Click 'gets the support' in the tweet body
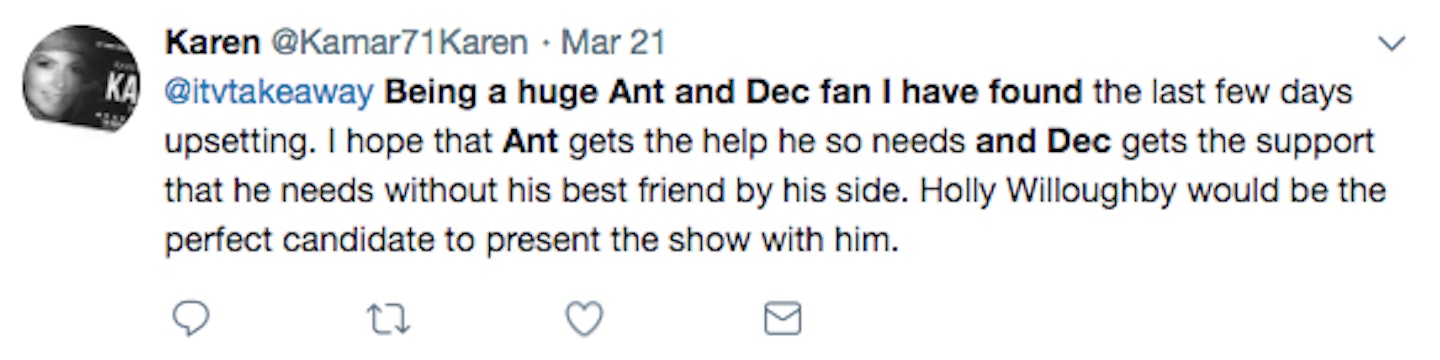 click(1247, 143)
